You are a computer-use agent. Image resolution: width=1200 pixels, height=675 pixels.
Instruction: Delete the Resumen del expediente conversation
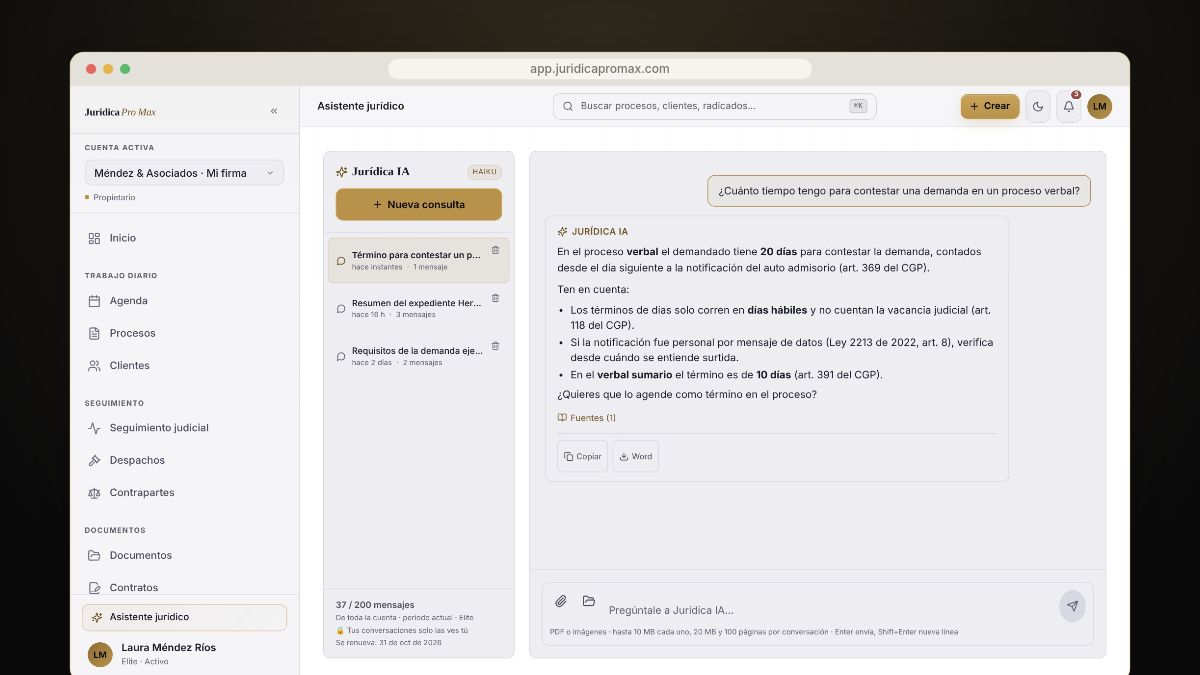[x=495, y=298]
